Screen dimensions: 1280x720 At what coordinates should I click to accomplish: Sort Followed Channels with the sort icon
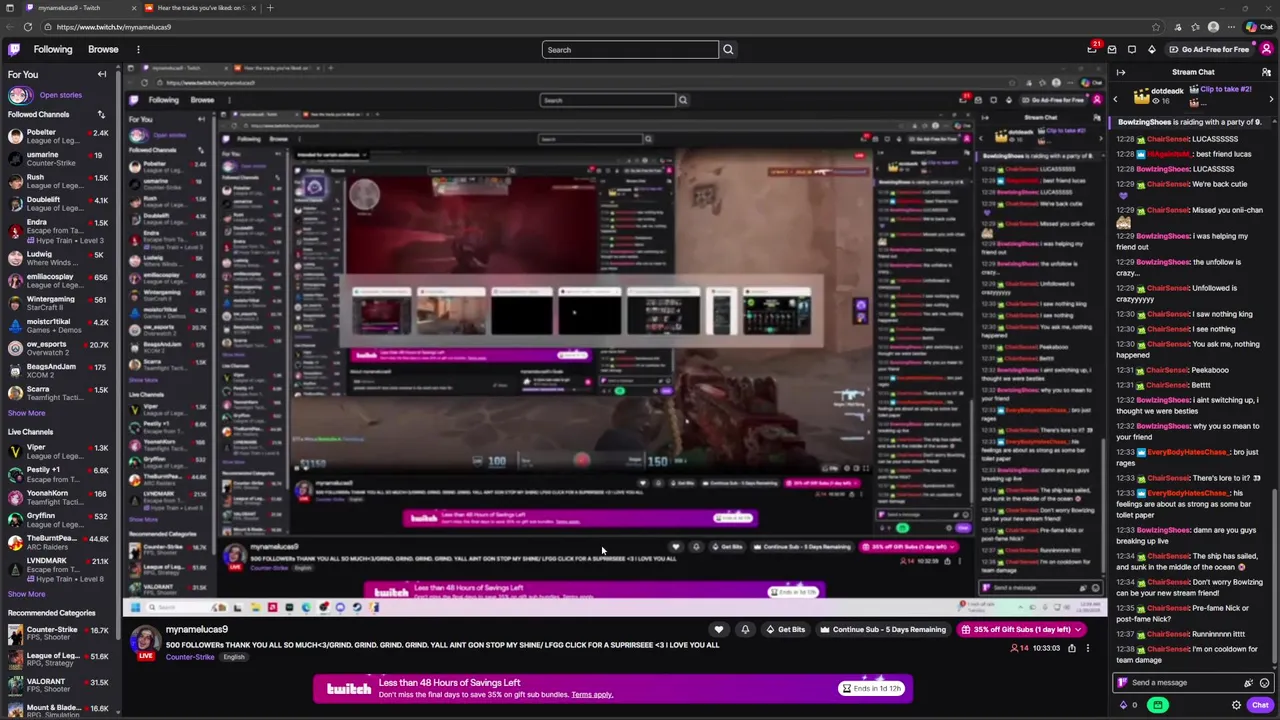pos(101,114)
